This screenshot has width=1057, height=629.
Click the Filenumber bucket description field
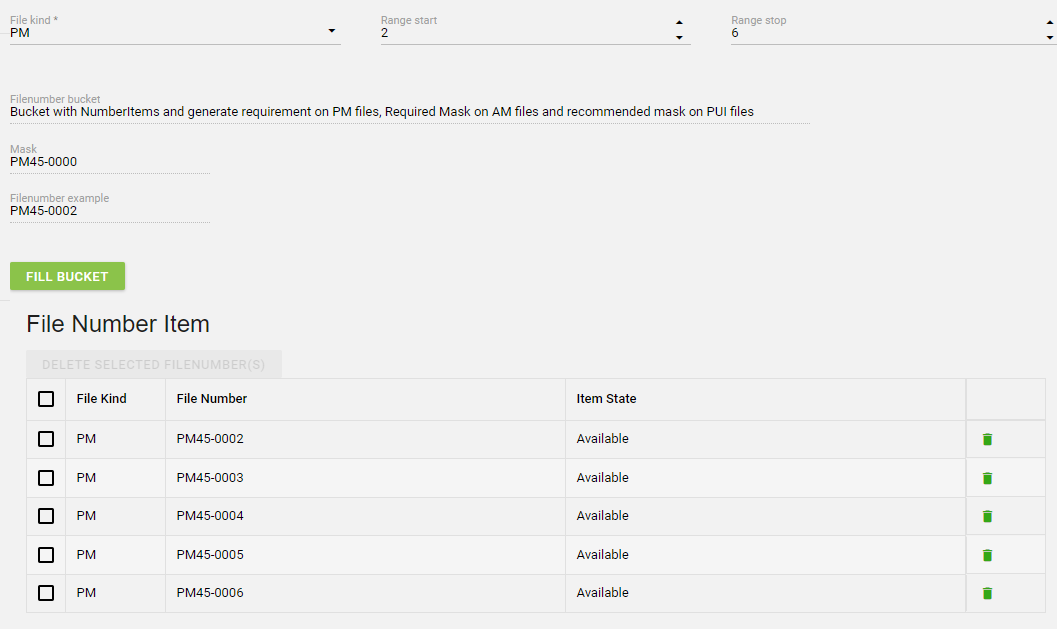pos(410,112)
